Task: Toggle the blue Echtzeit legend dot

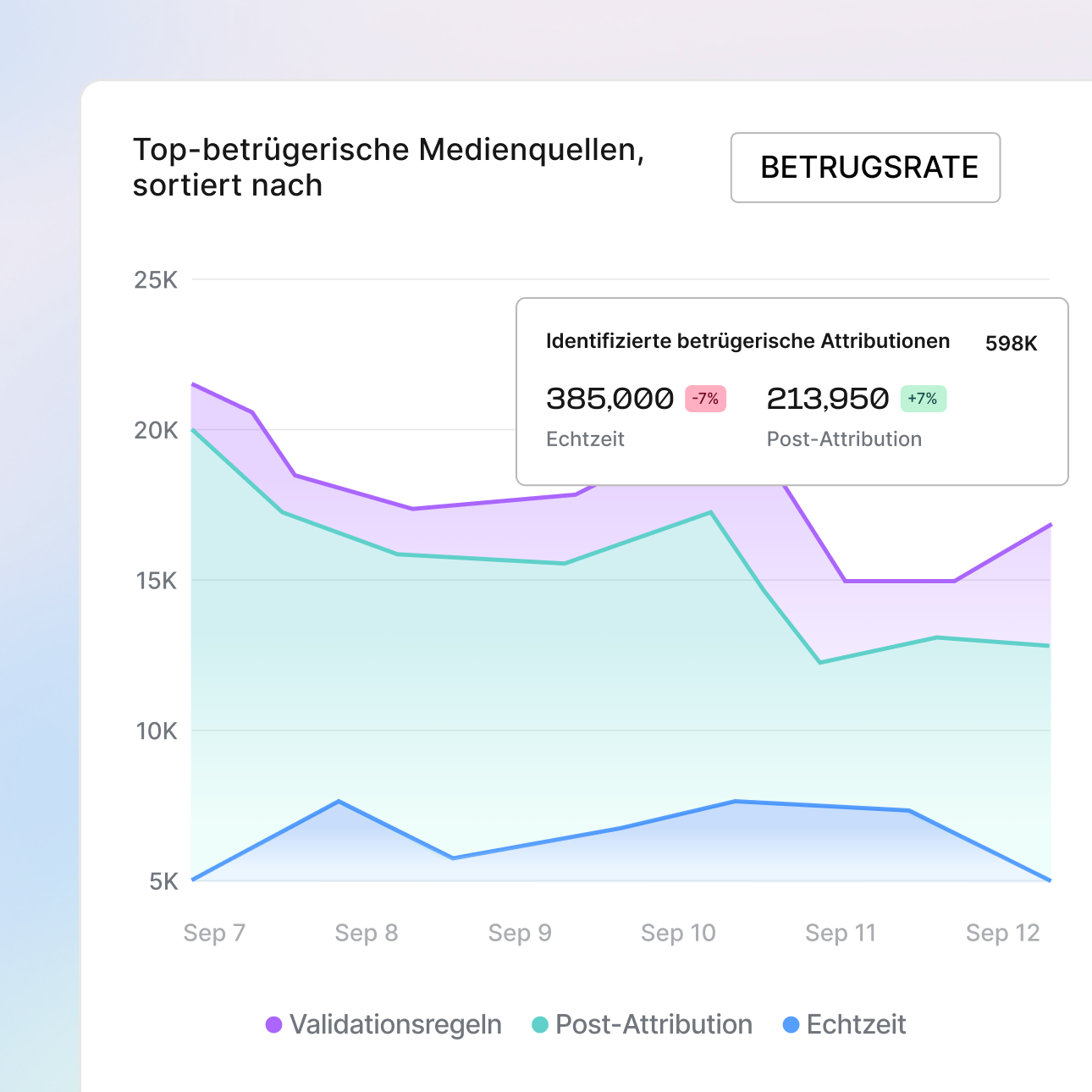Action: pos(791,1025)
